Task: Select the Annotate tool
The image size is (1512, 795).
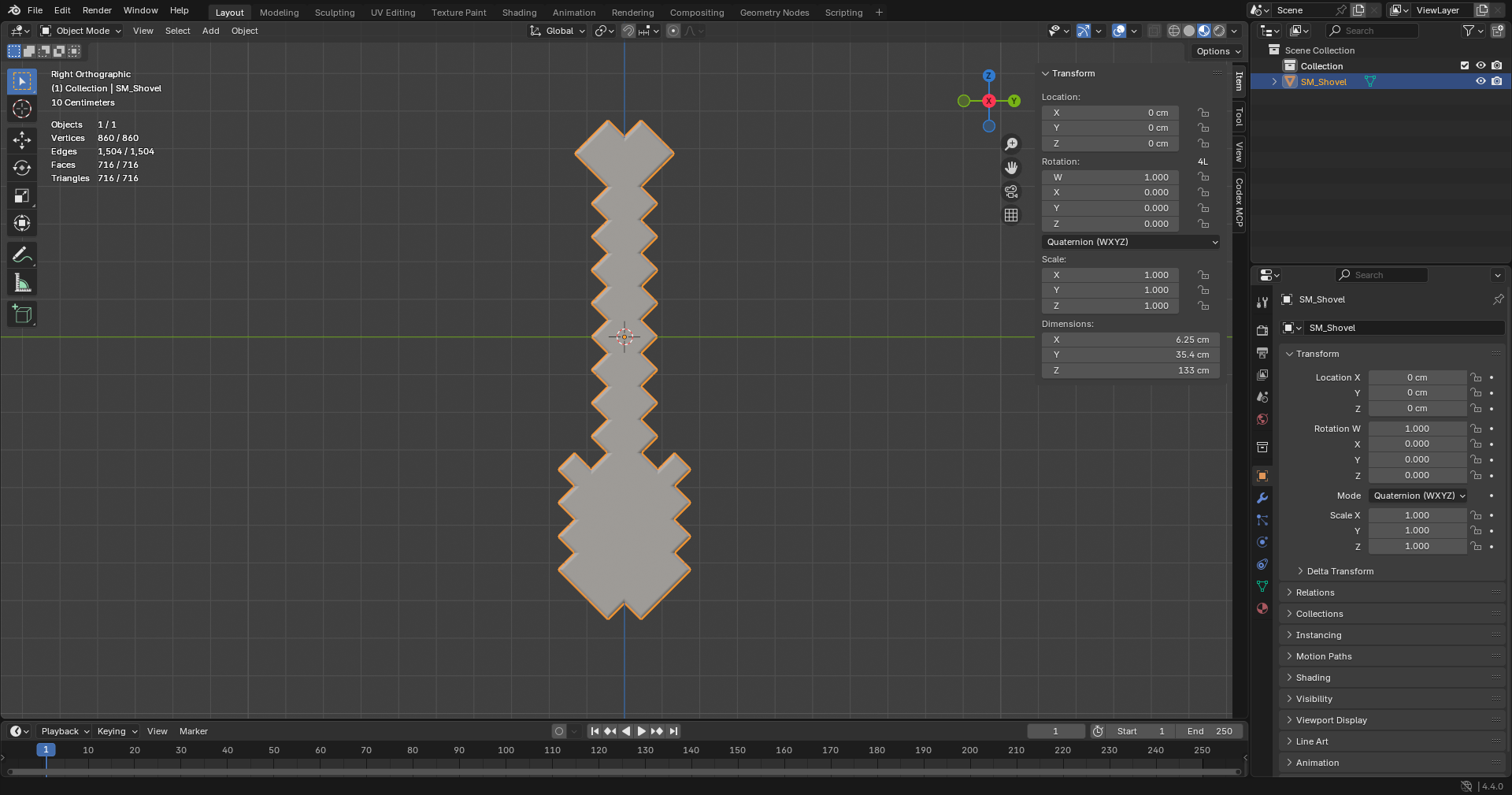Action: click(22, 254)
